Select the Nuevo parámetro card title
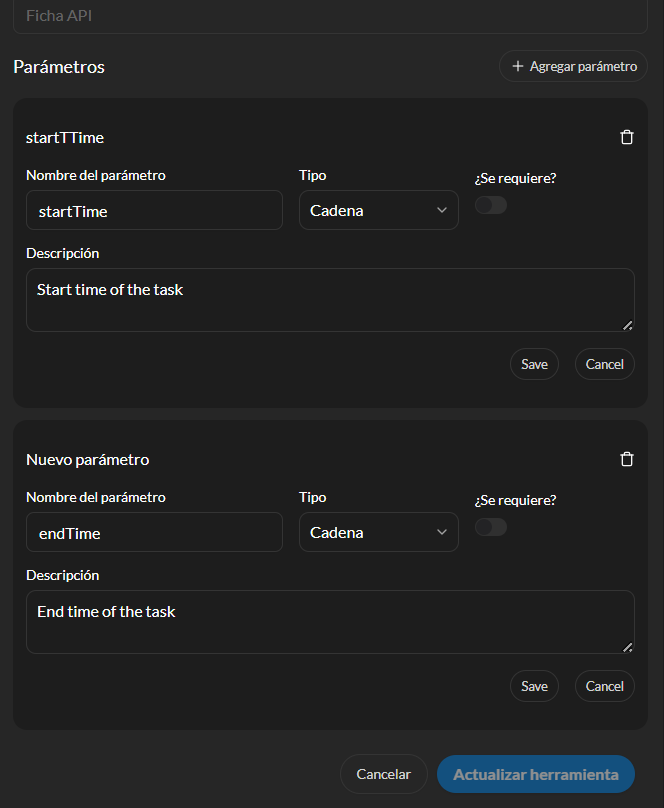Image resolution: width=664 pixels, height=808 pixels. 88,460
